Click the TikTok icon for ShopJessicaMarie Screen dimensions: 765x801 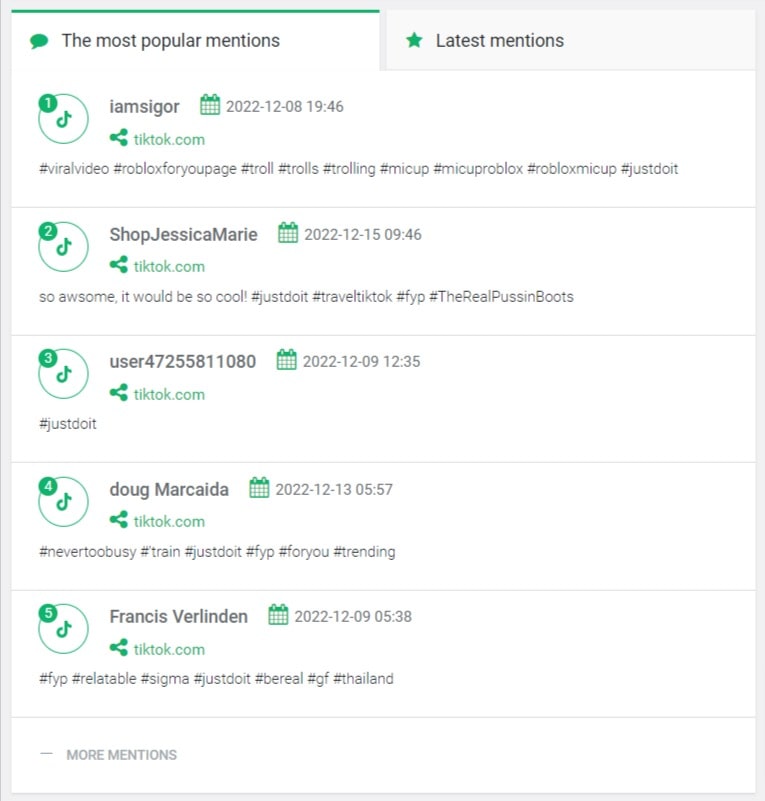(63, 246)
